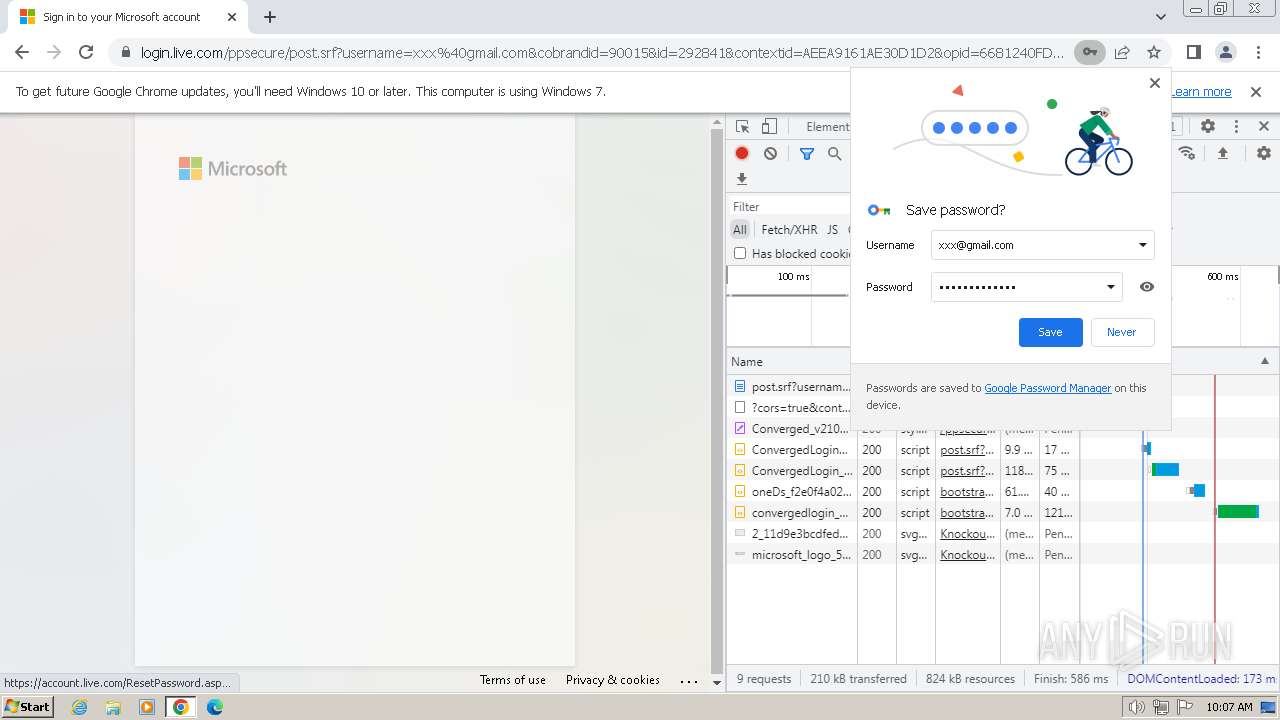
Task: Switch to the Elements DevTools tab
Action: [827, 127]
